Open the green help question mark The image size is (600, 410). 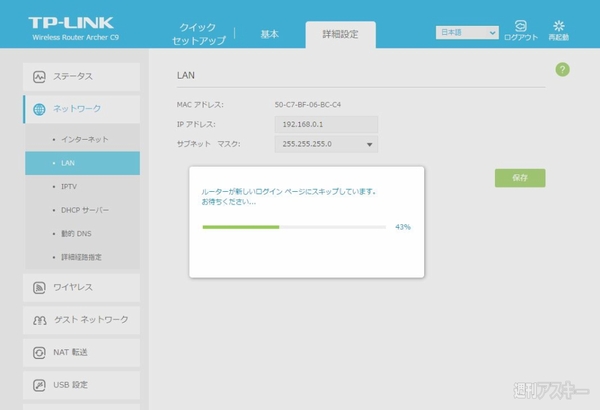pos(562,70)
